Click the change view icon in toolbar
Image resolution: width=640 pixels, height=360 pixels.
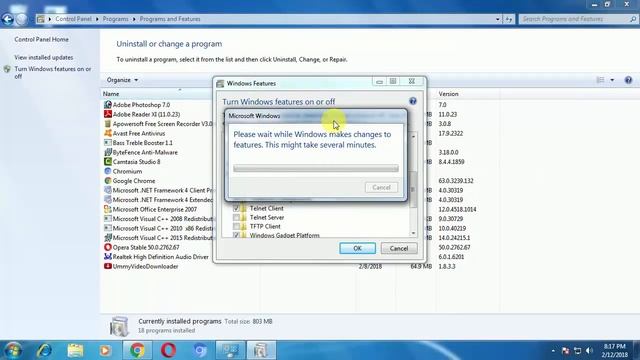click(x=600, y=80)
